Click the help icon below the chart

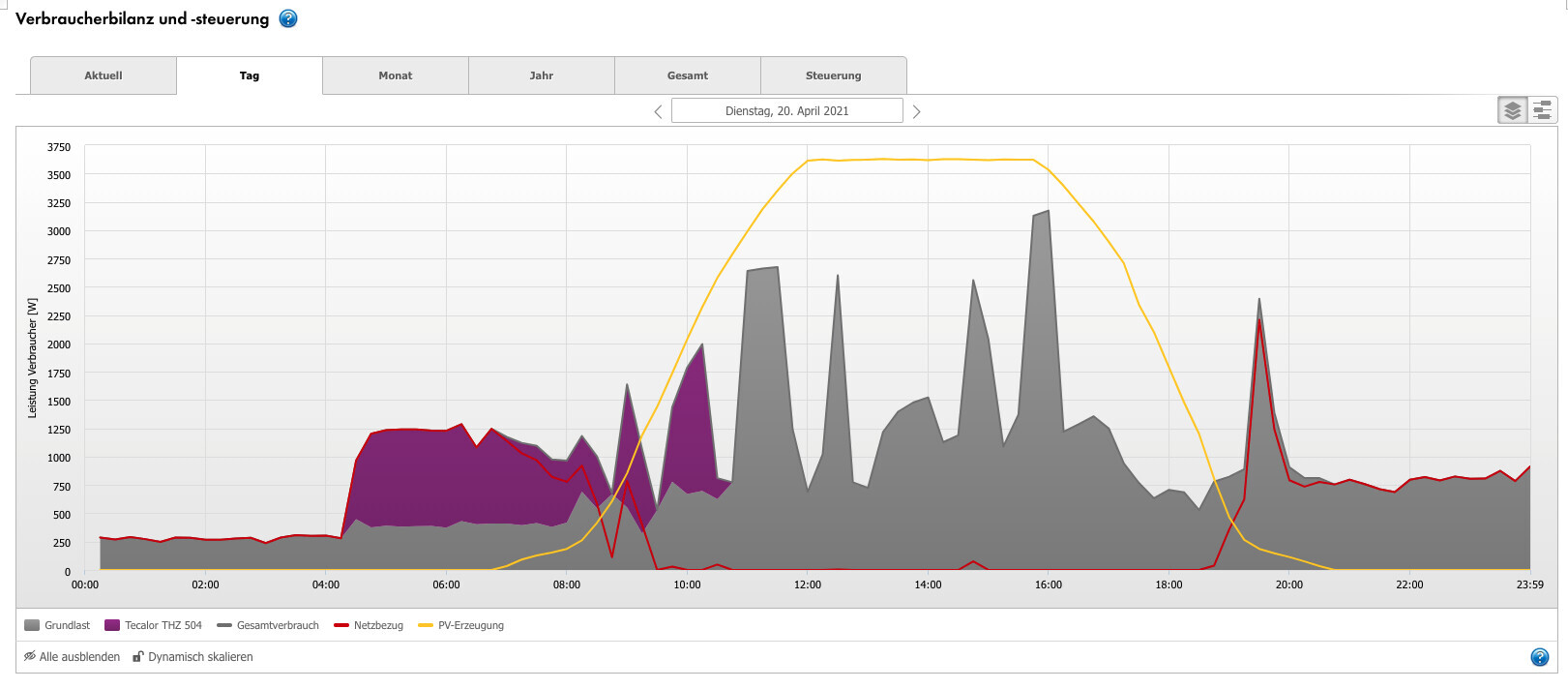click(1539, 657)
